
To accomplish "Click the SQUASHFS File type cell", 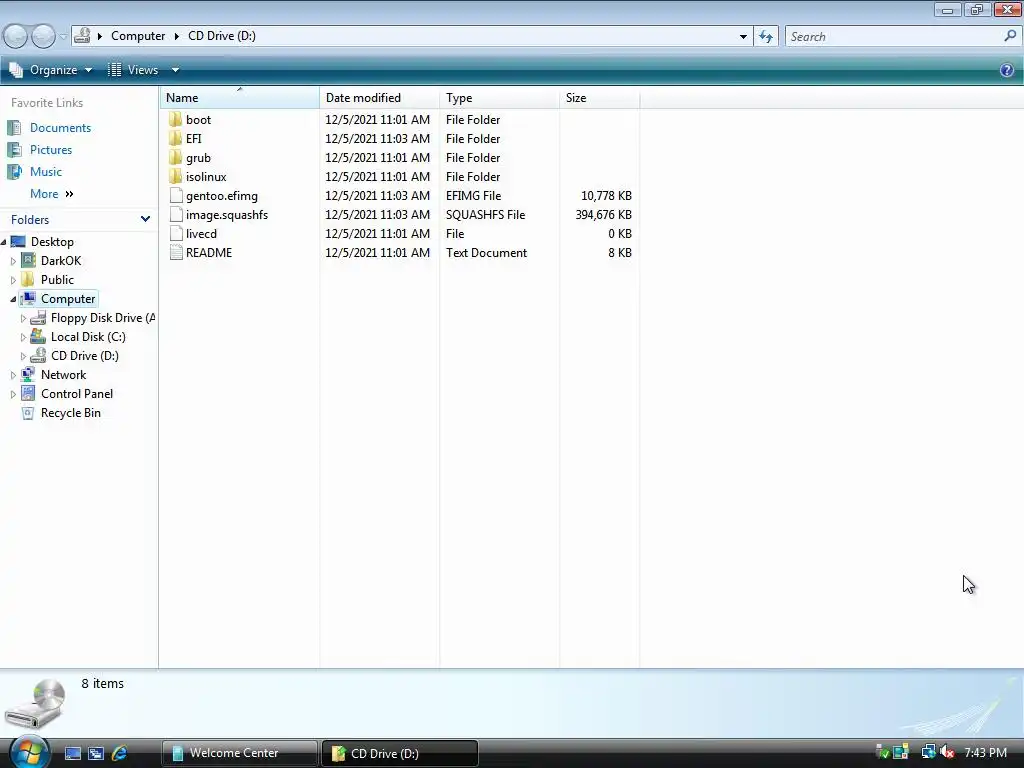I will (x=485, y=214).
